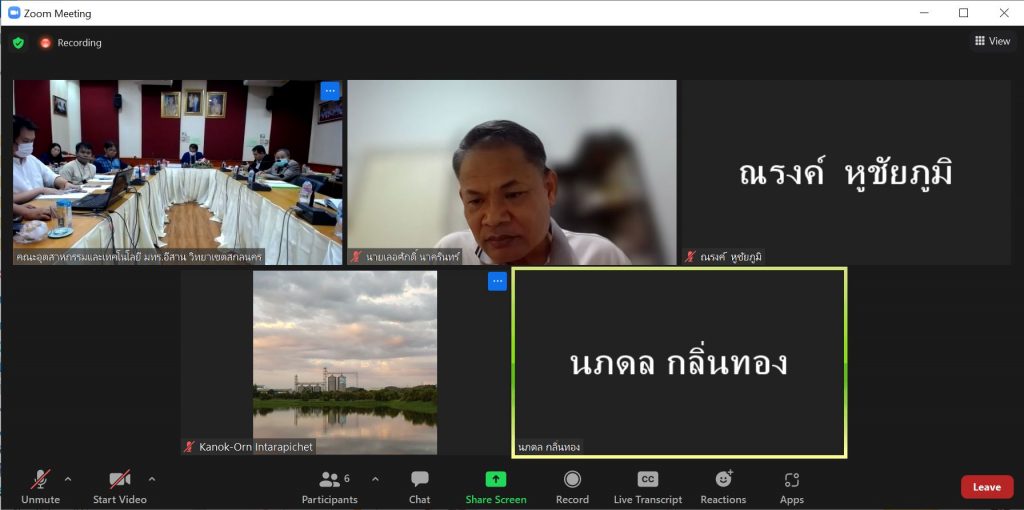Select the highlighted นภดล กลิ่นทอง tile
The image size is (1024, 510).
coord(679,362)
